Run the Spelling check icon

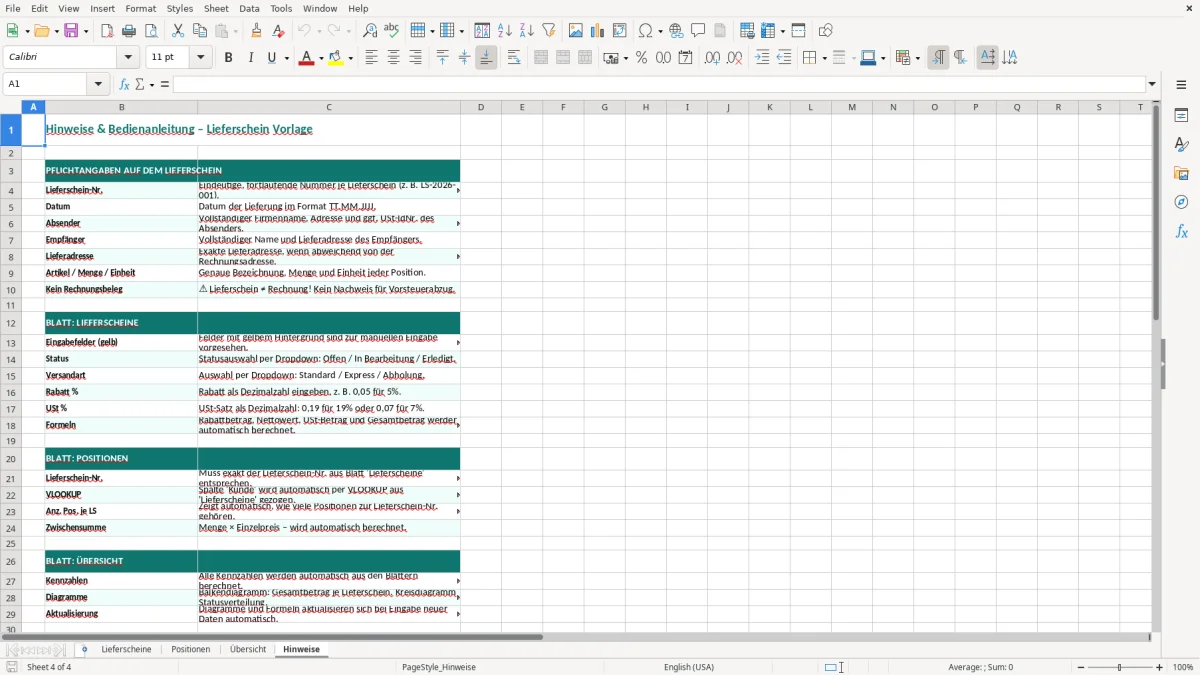(x=391, y=31)
